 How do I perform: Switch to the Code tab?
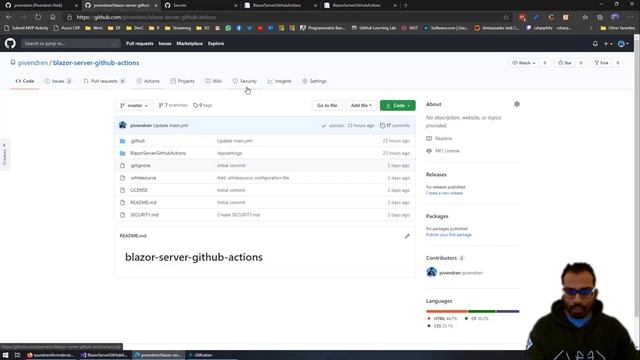tap(24, 81)
